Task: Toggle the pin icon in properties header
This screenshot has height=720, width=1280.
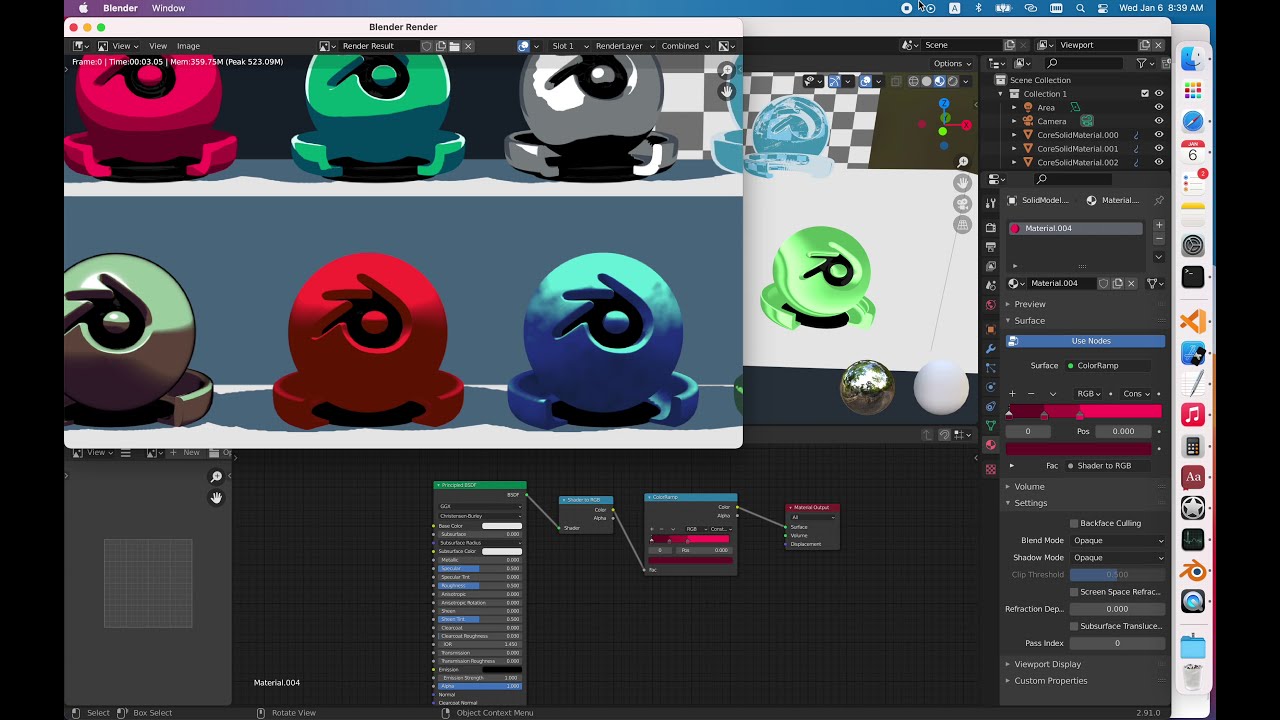Action: (1159, 200)
